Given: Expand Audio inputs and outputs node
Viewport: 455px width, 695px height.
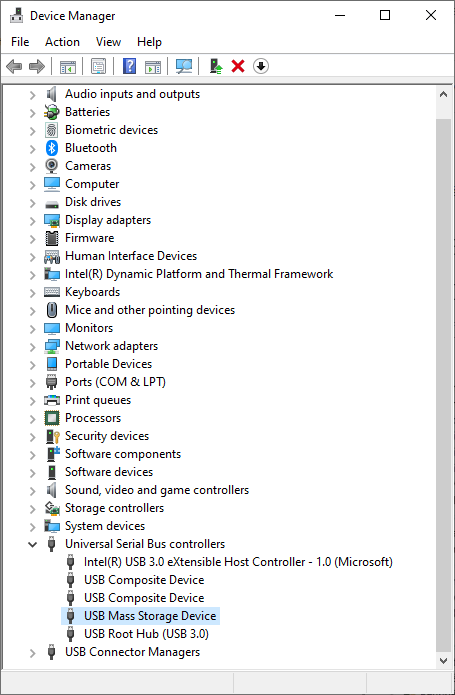Looking at the screenshot, I should (32, 94).
